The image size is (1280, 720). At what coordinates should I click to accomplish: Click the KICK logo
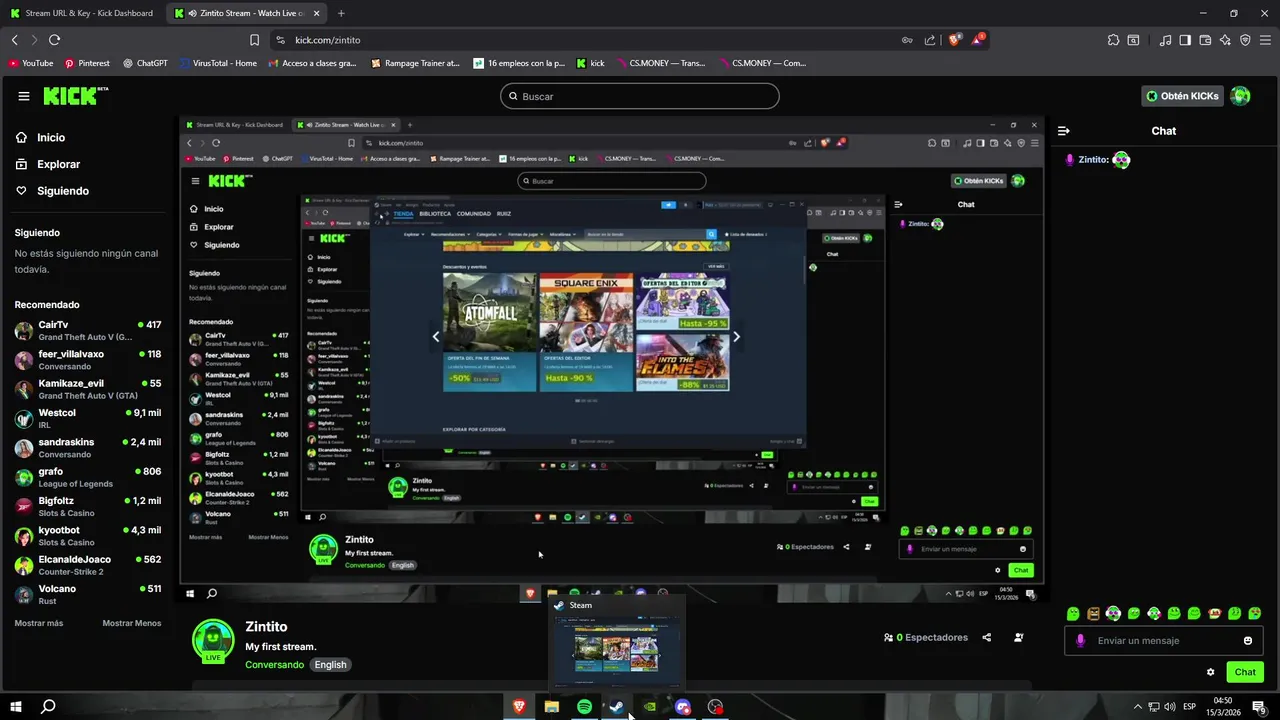(75, 96)
